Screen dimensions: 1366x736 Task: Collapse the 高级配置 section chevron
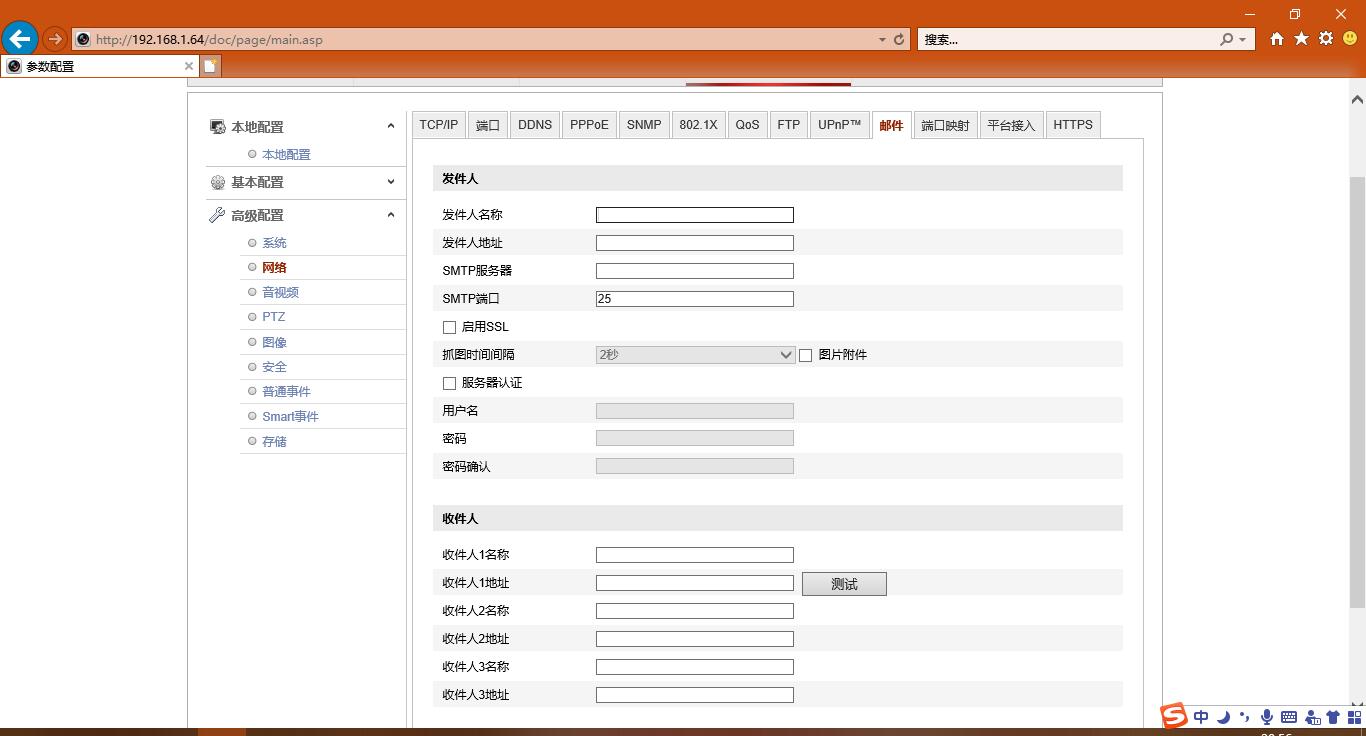pyautogui.click(x=391, y=215)
